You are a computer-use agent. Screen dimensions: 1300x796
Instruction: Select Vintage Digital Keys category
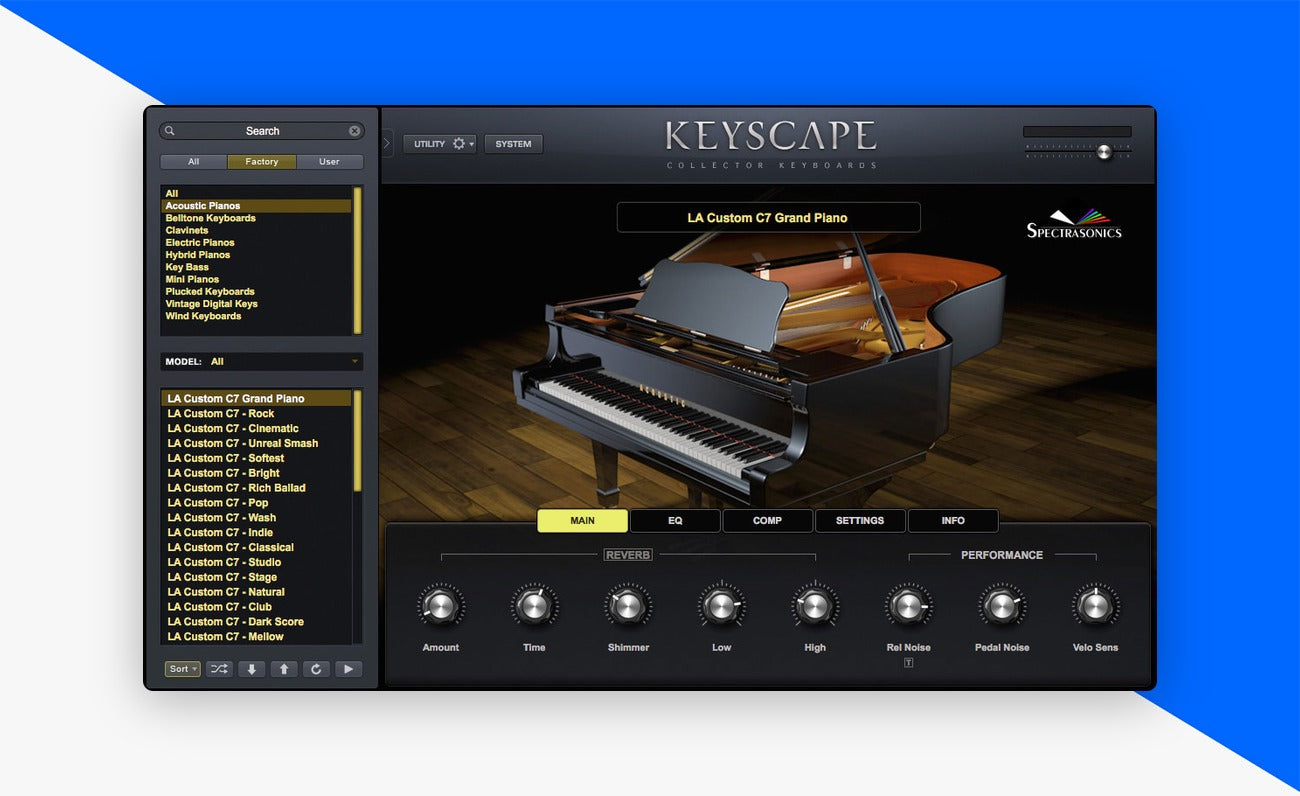point(257,304)
